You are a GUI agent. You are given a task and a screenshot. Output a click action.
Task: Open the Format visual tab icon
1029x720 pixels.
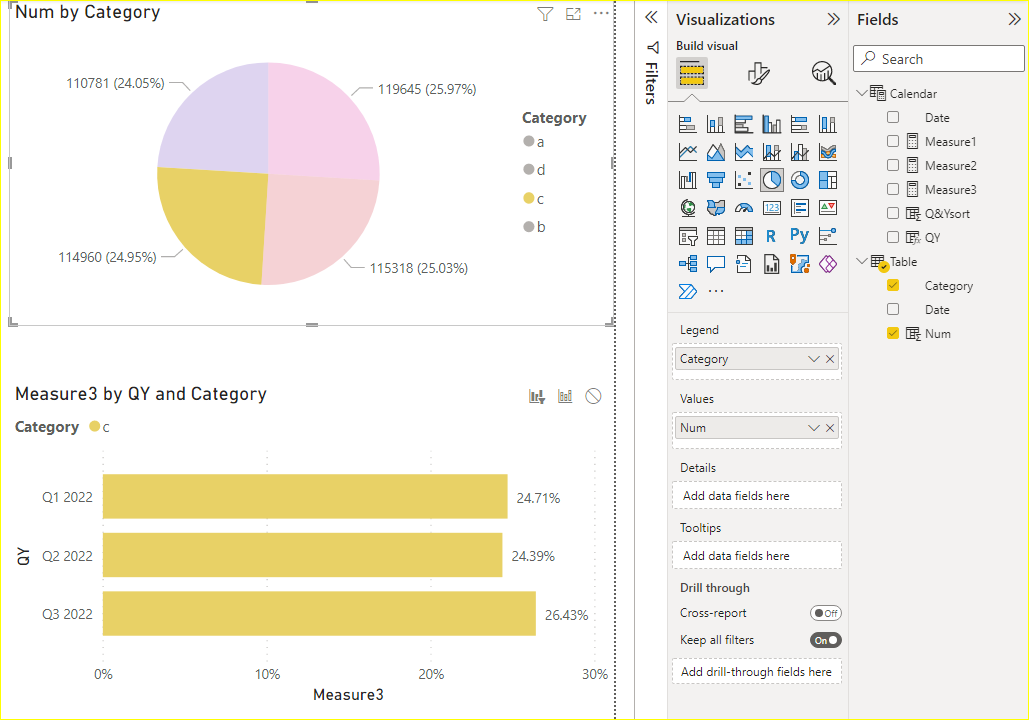pyautogui.click(x=758, y=73)
